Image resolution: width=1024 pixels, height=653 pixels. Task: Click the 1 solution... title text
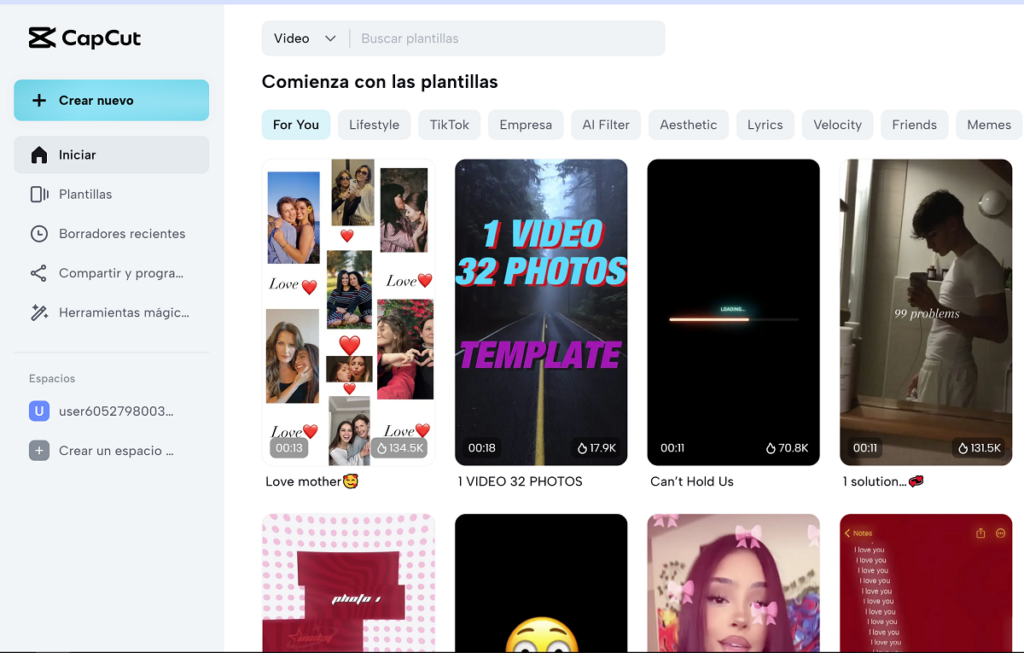click(883, 481)
